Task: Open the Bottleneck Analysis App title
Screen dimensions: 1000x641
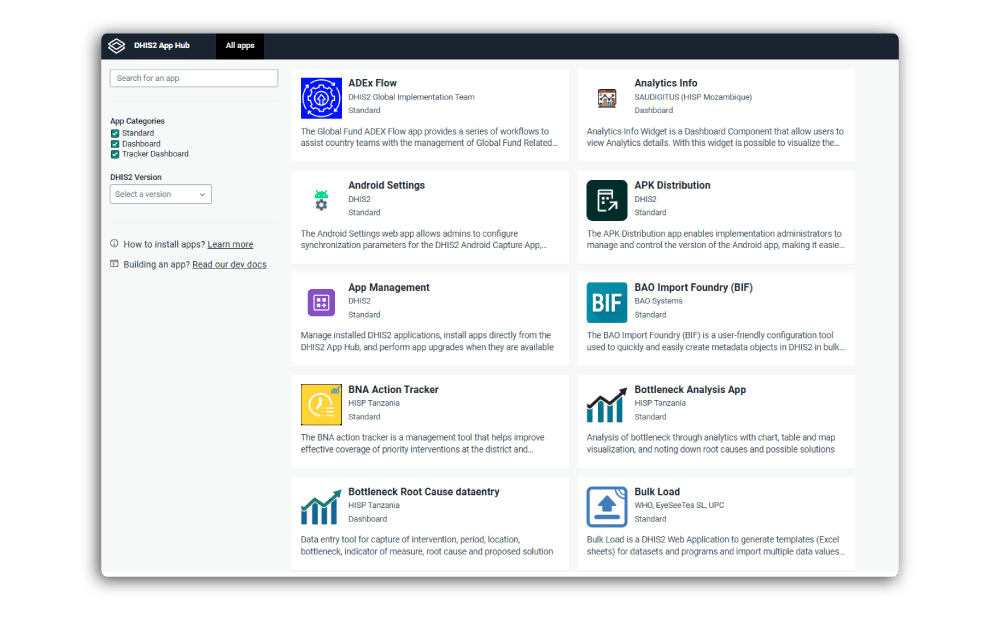Action: click(690, 389)
